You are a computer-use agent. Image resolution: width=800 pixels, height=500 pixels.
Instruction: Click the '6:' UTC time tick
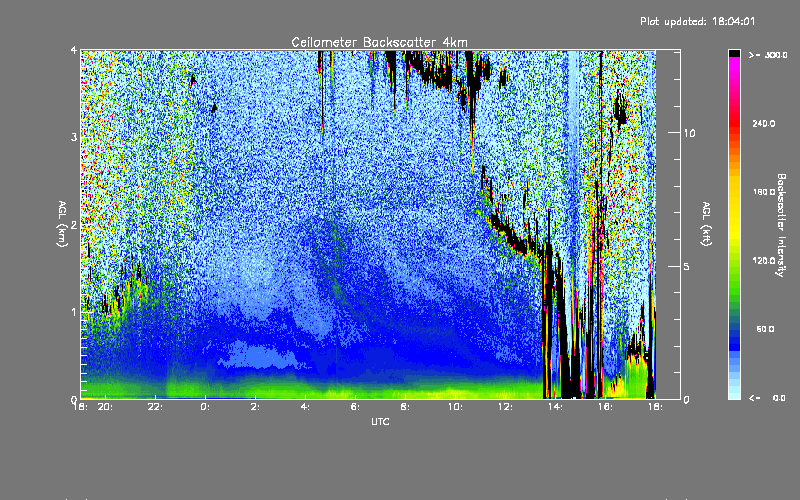coord(355,407)
